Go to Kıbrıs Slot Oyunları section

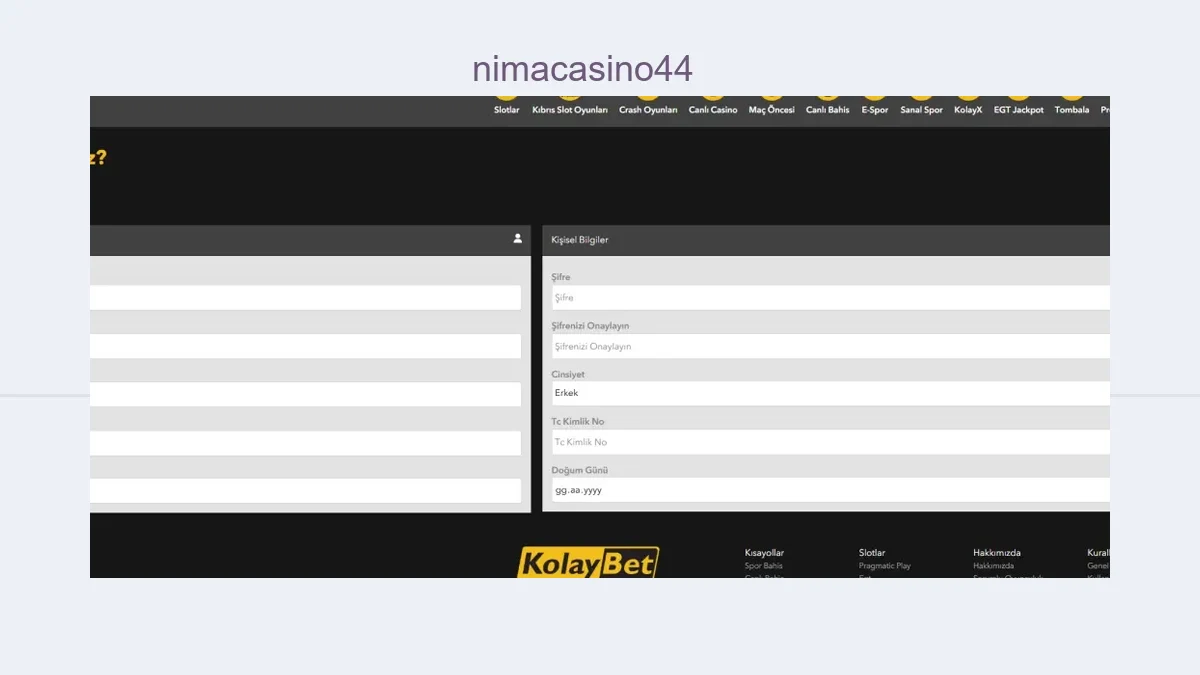click(570, 109)
